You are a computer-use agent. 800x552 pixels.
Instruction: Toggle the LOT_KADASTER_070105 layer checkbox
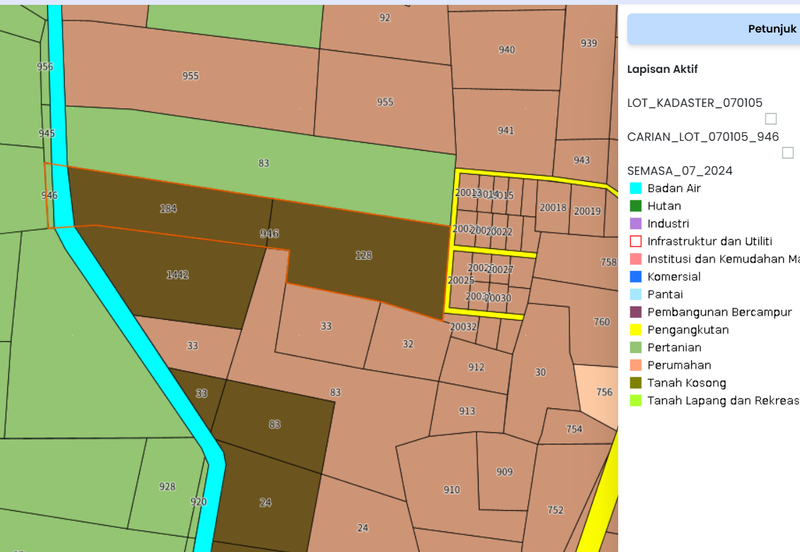(x=771, y=119)
